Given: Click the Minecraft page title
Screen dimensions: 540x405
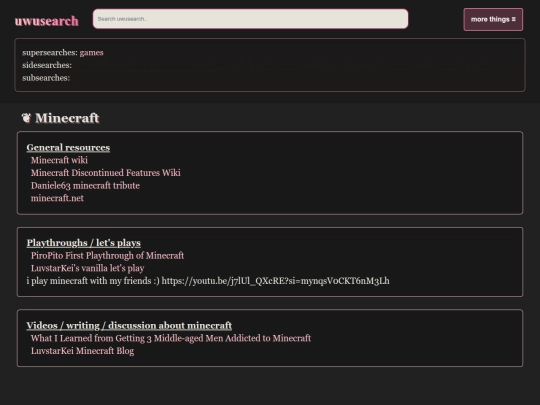Looking at the screenshot, I should (67, 118).
